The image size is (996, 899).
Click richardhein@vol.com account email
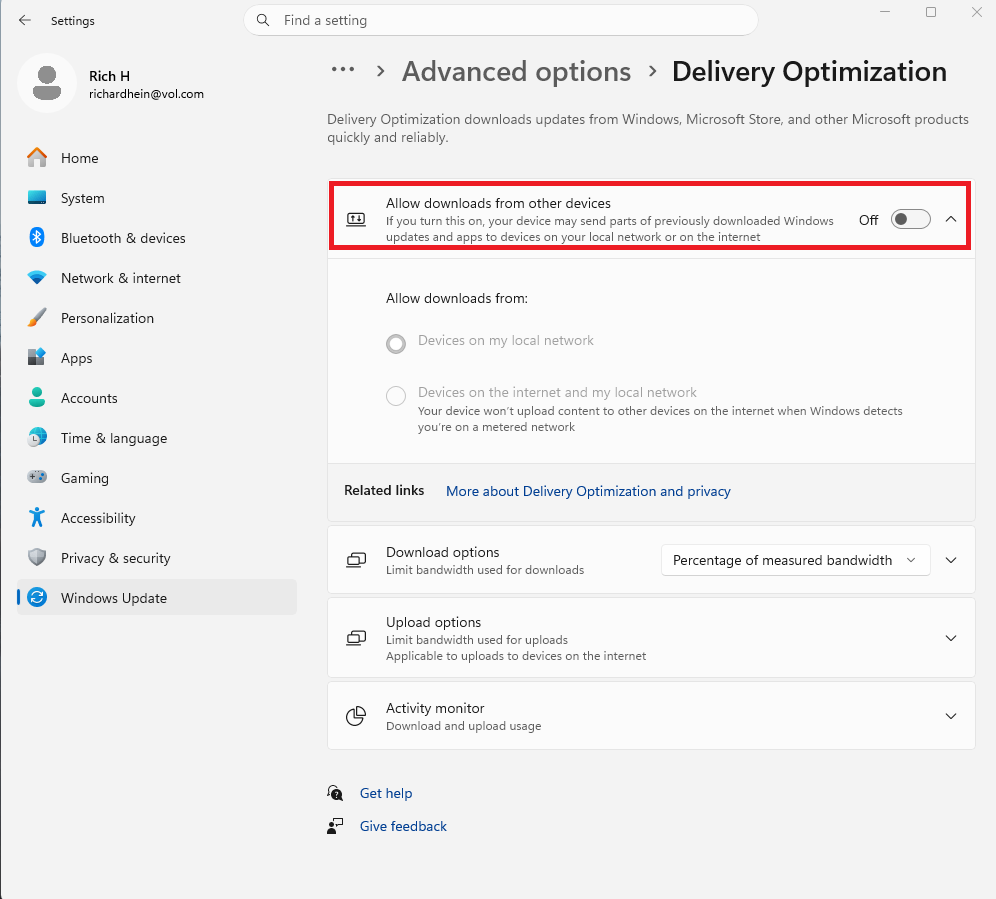click(146, 94)
